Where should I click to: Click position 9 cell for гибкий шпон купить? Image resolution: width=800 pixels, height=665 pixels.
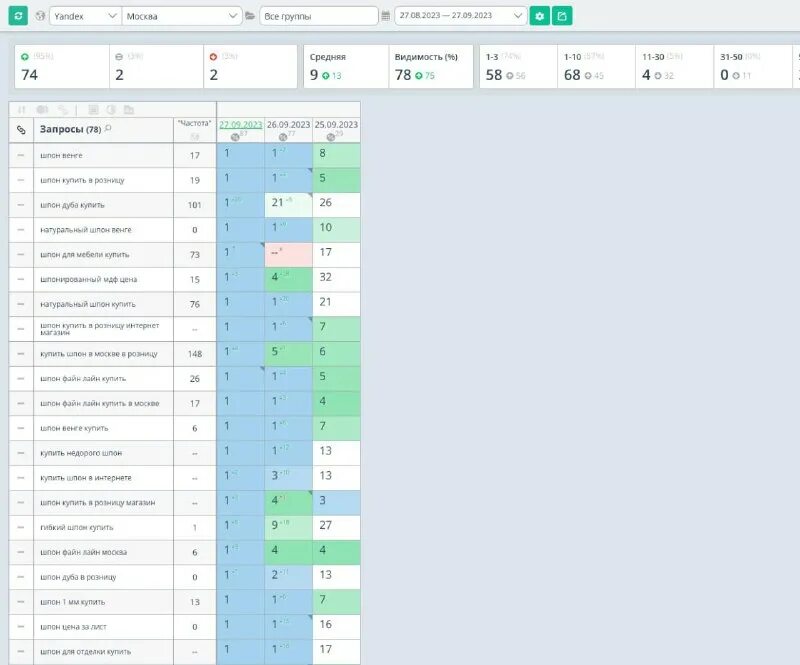click(288, 527)
